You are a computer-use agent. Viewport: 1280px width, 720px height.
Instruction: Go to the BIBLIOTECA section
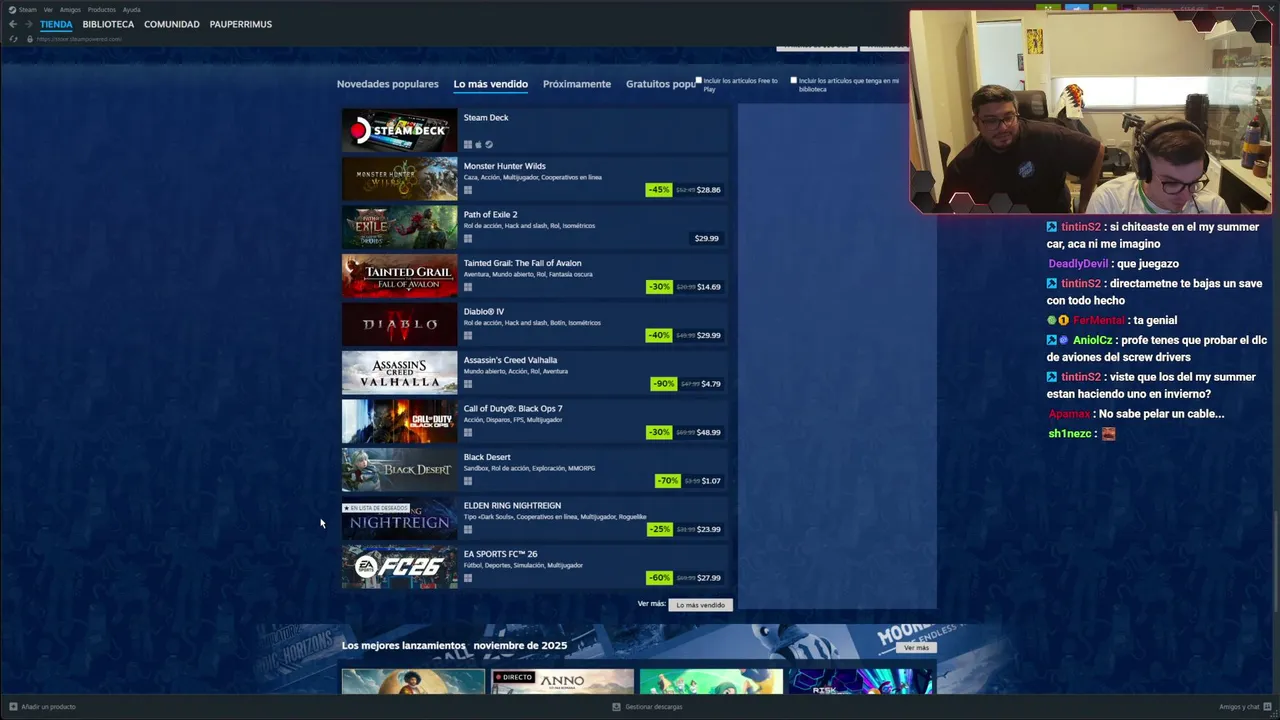pos(108,24)
